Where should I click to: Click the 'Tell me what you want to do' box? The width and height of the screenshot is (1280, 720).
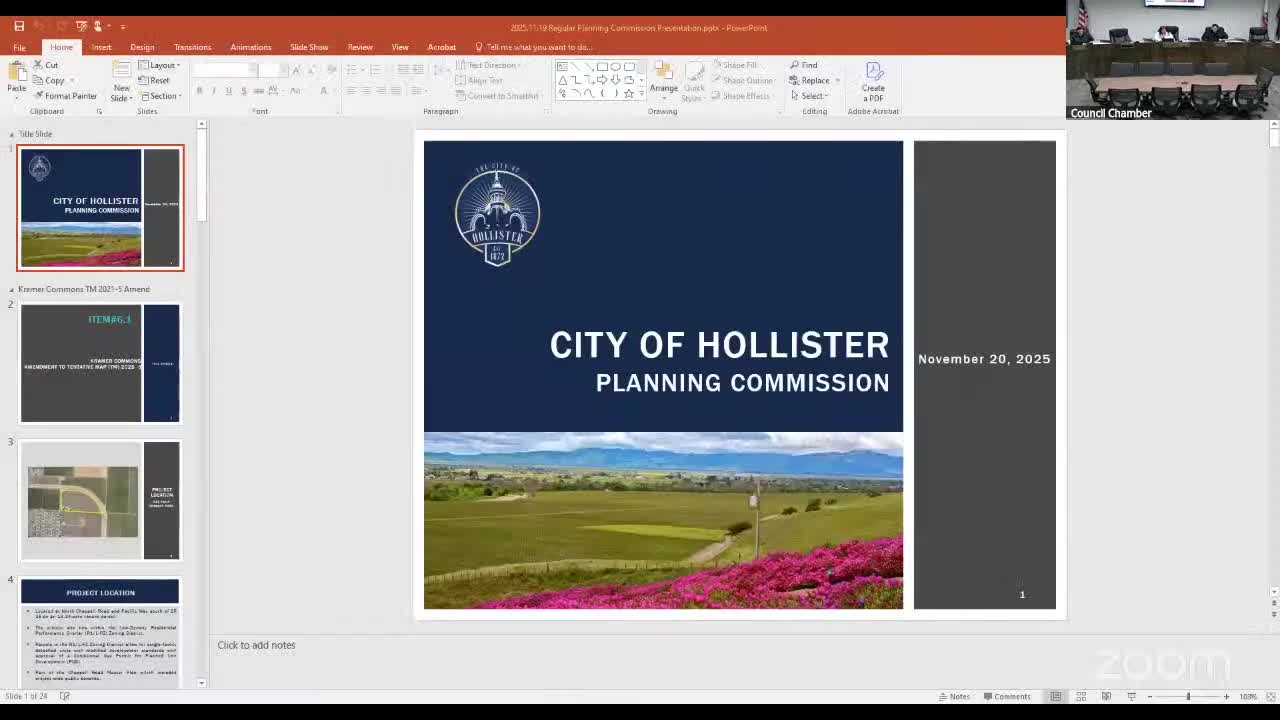(534, 47)
